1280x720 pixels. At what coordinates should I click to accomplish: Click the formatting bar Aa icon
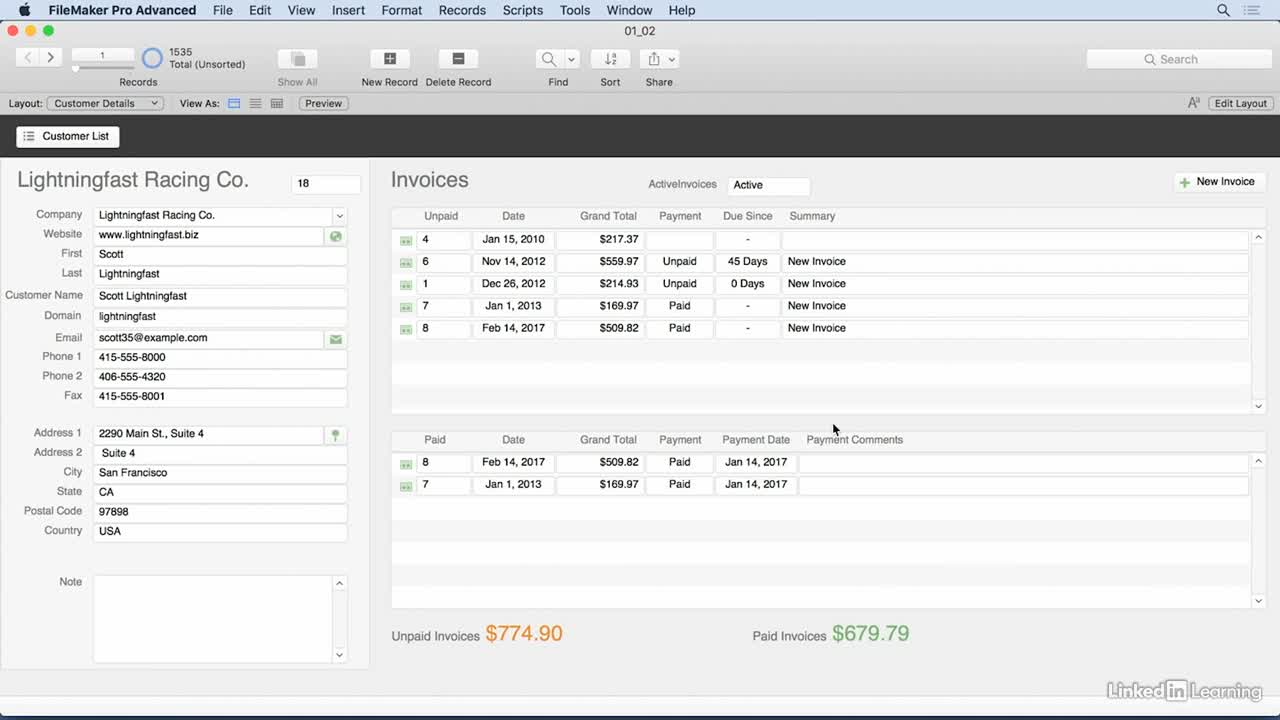(1193, 103)
